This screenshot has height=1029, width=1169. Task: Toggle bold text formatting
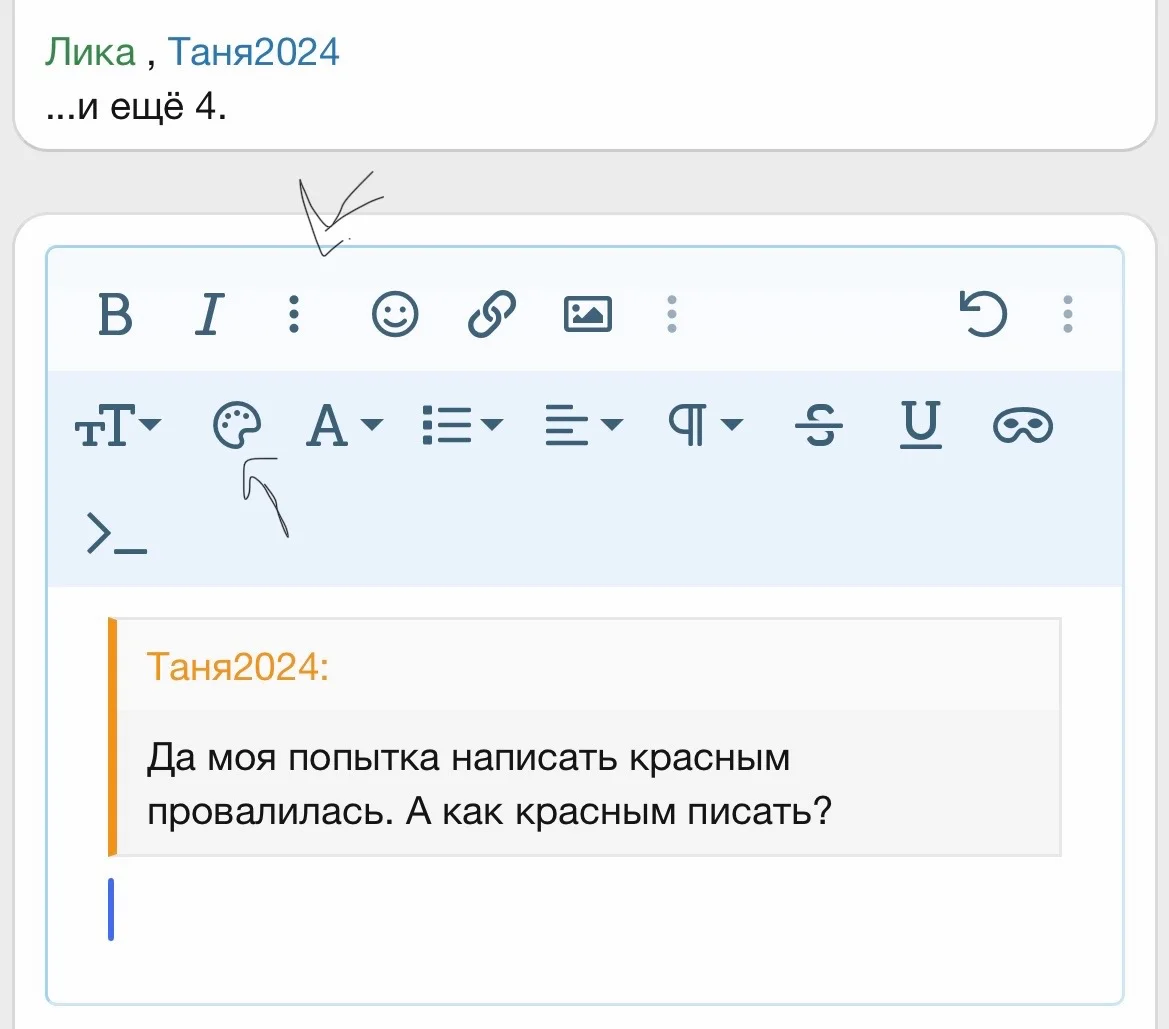pos(116,315)
